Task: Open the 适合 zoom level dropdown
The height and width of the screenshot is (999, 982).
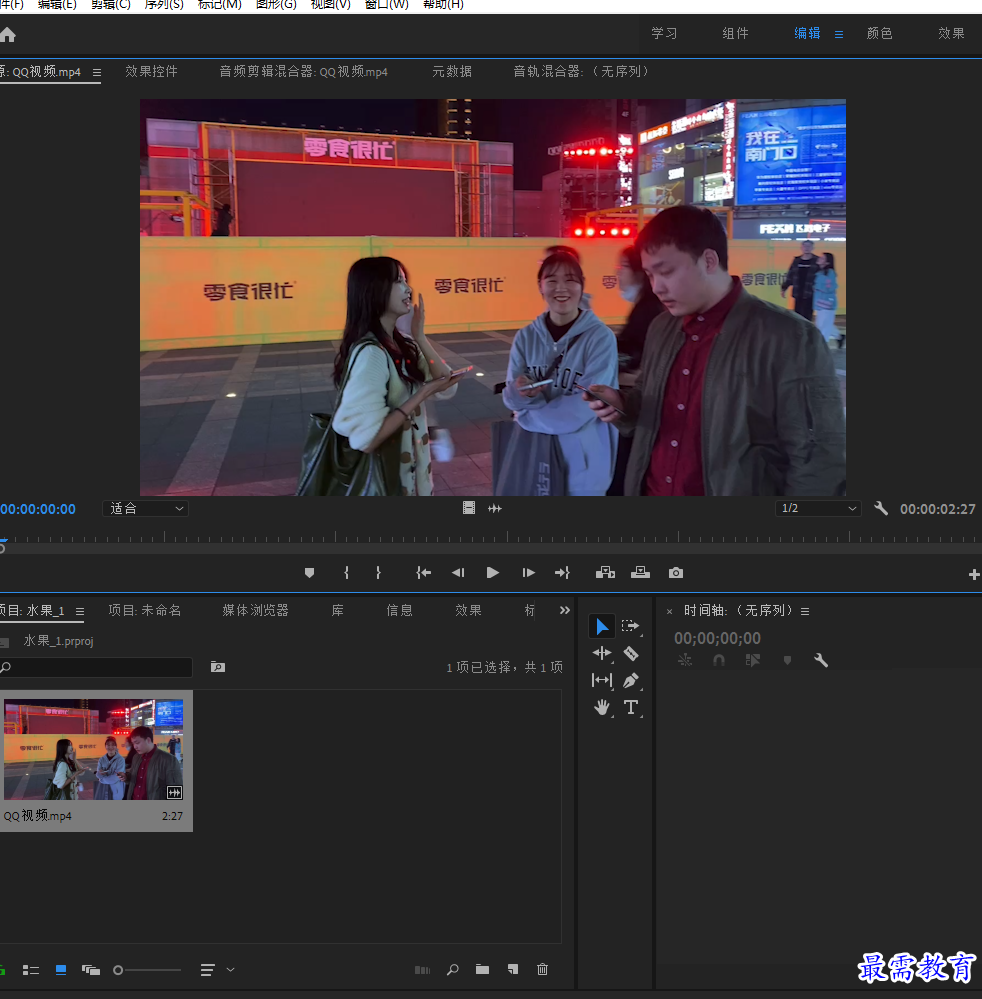Action: pyautogui.click(x=145, y=508)
